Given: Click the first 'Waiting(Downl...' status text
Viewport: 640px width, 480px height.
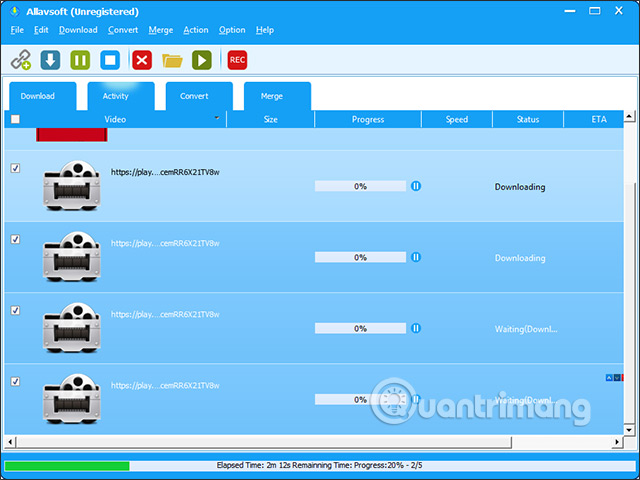Looking at the screenshot, I should click(526, 329).
